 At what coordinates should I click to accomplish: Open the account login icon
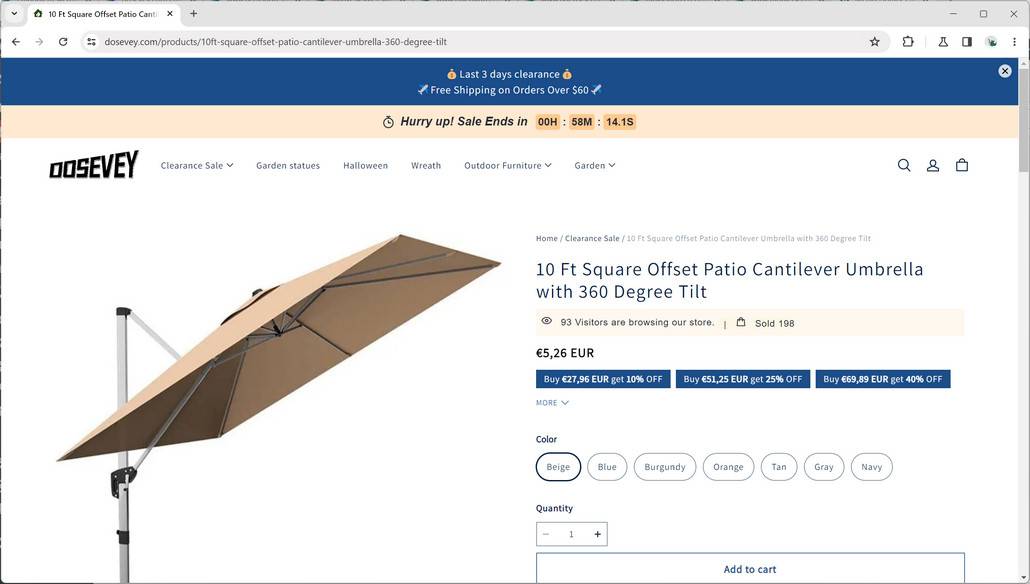[933, 165]
